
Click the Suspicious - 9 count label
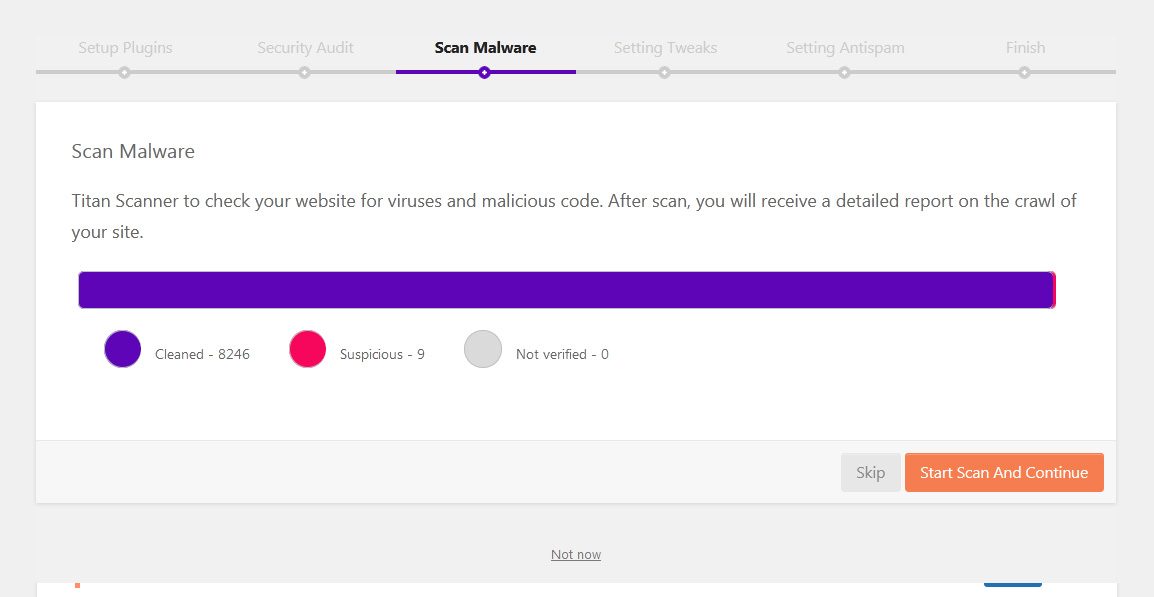(x=382, y=354)
